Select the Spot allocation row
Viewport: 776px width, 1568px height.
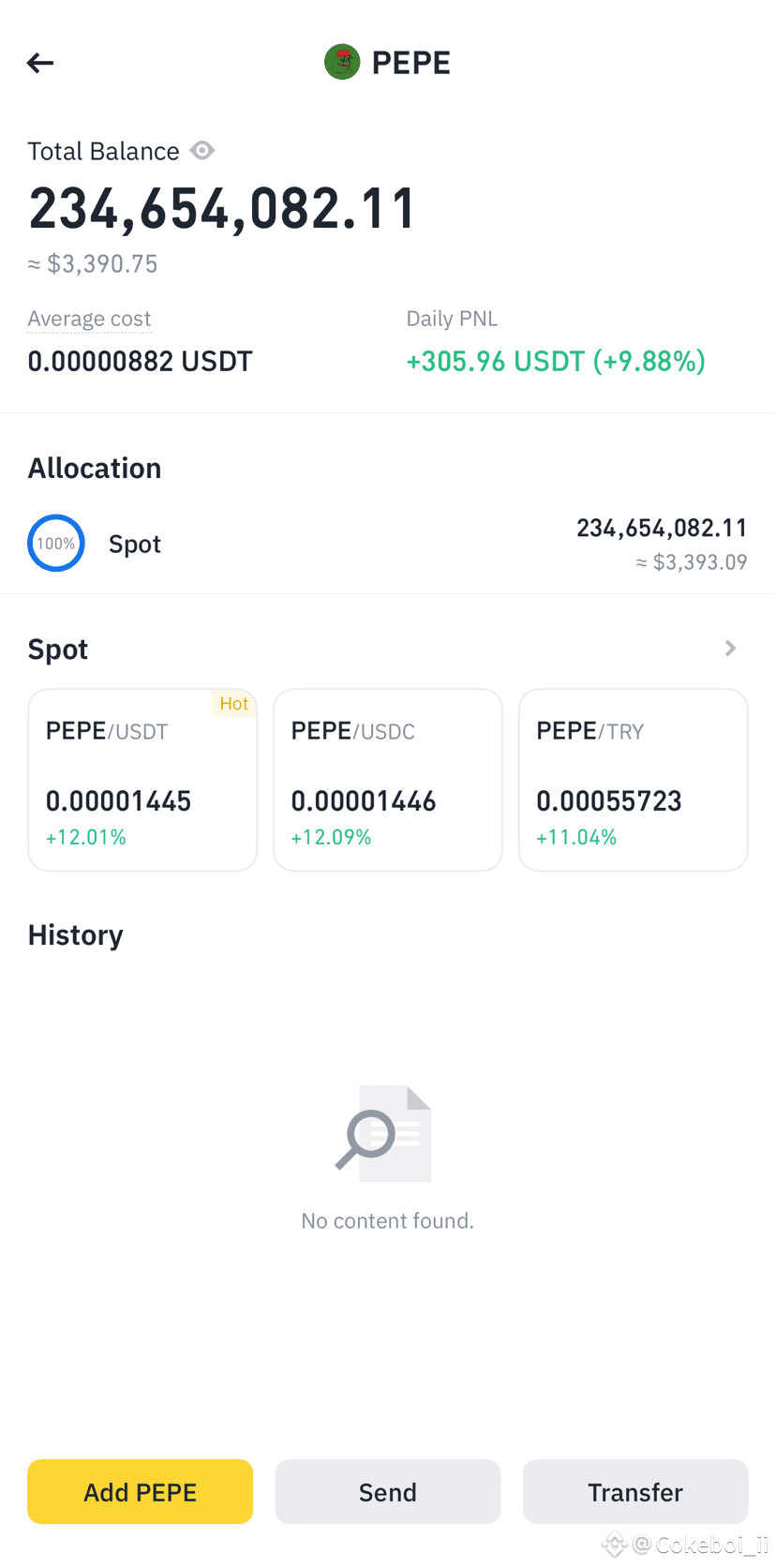[388, 544]
